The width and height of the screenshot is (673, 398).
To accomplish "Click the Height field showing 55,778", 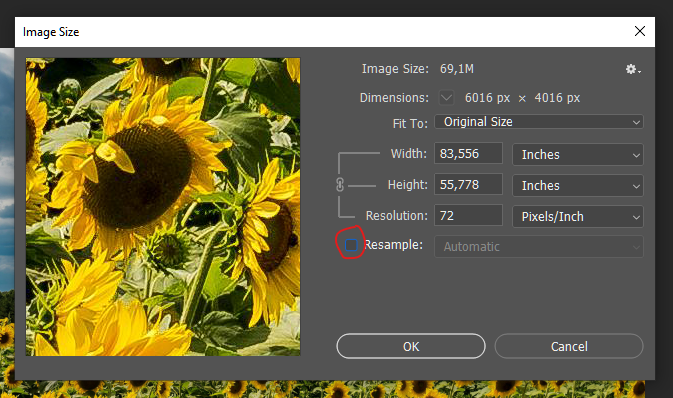I will pos(468,184).
